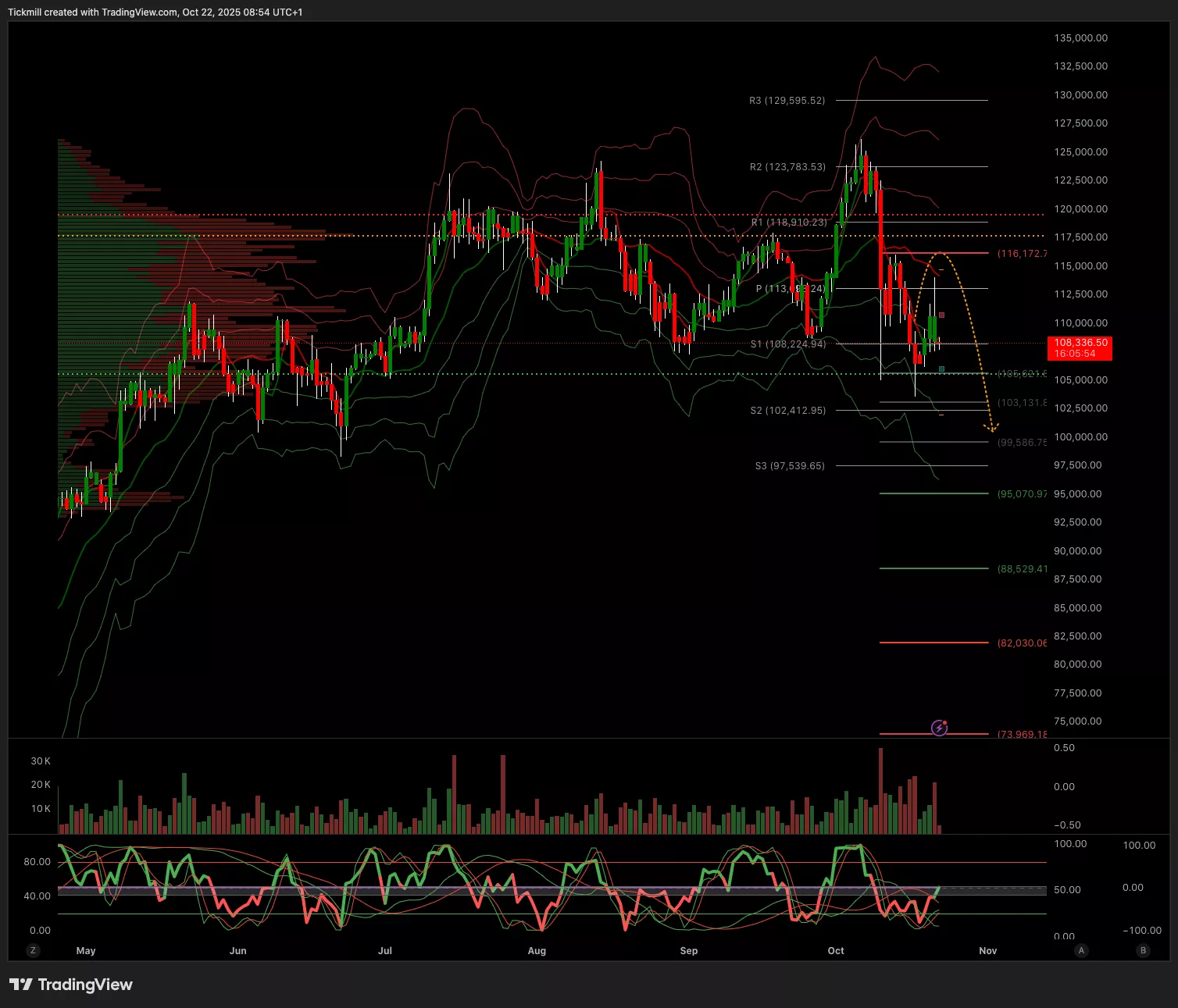The height and width of the screenshot is (1008, 1178).
Task: Click the current price label 108,336.50
Action: tap(1080, 348)
